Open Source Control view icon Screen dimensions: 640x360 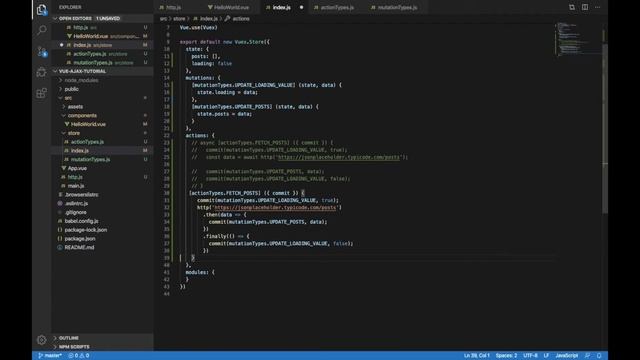click(x=42, y=51)
